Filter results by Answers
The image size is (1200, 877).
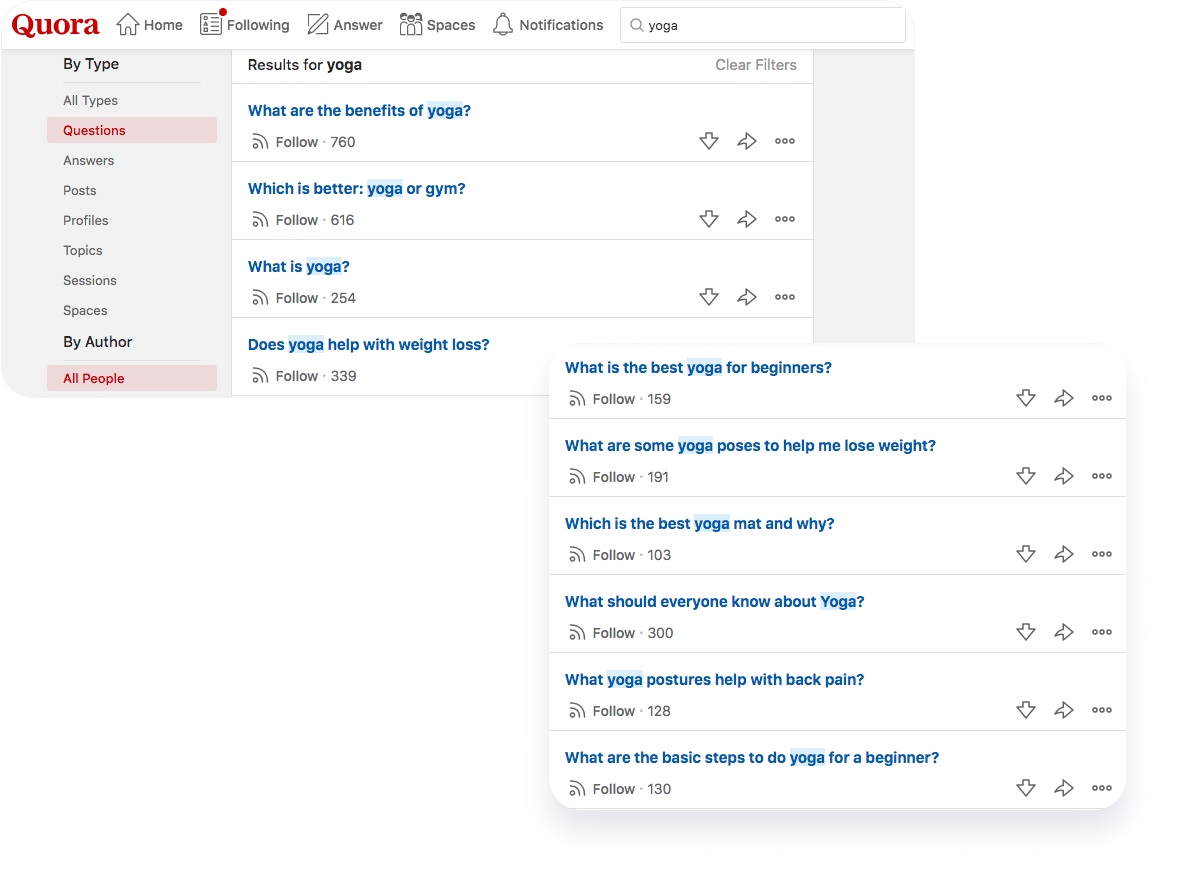point(88,160)
